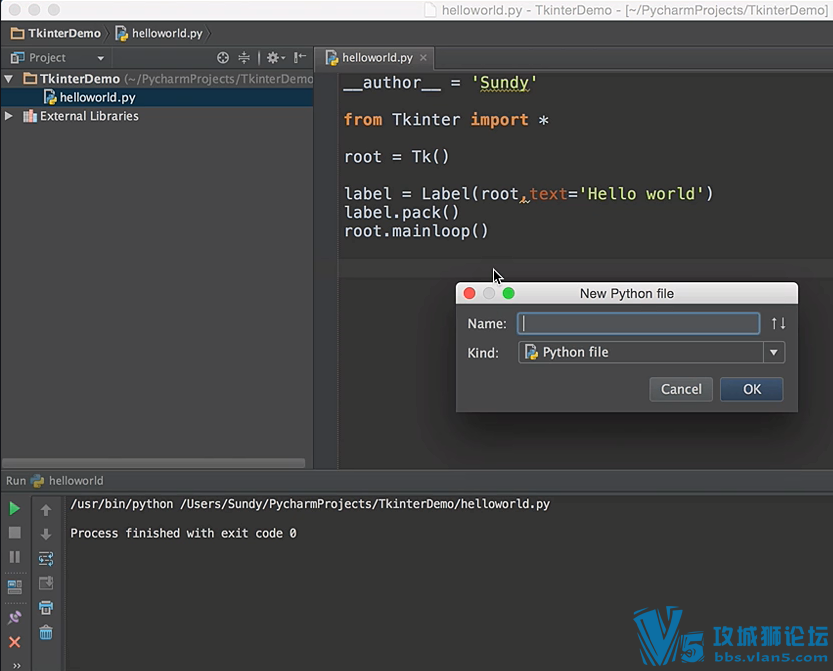Click the 'root = Tk()' line

tap(396, 157)
